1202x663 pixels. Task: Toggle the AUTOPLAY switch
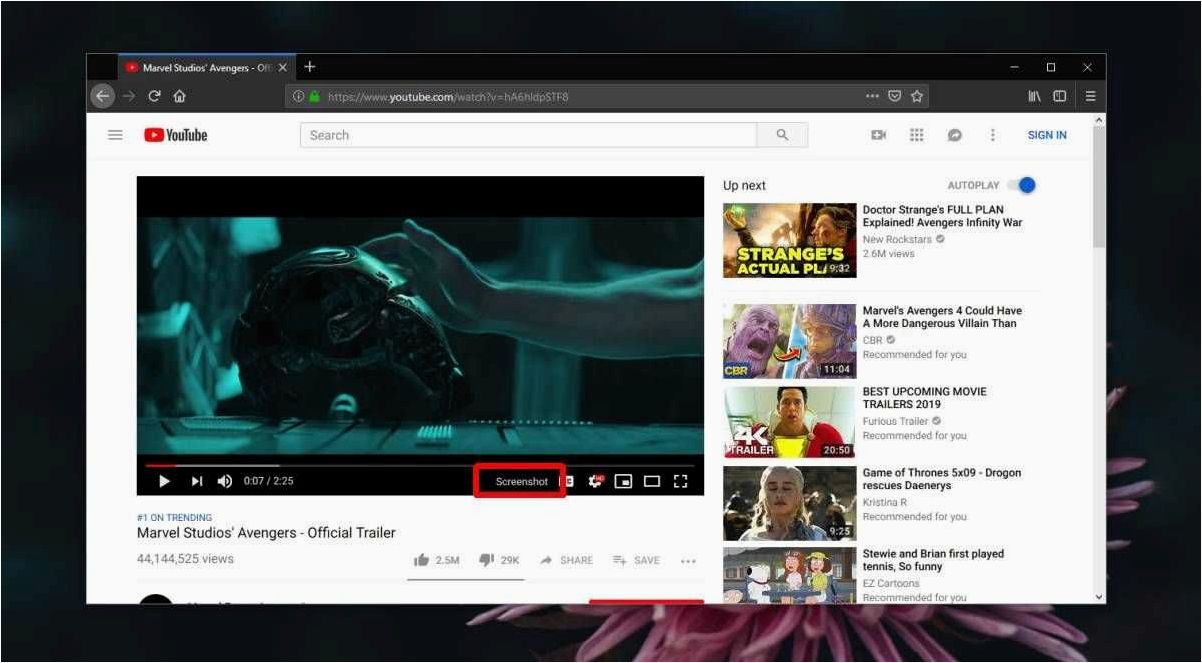point(1021,185)
